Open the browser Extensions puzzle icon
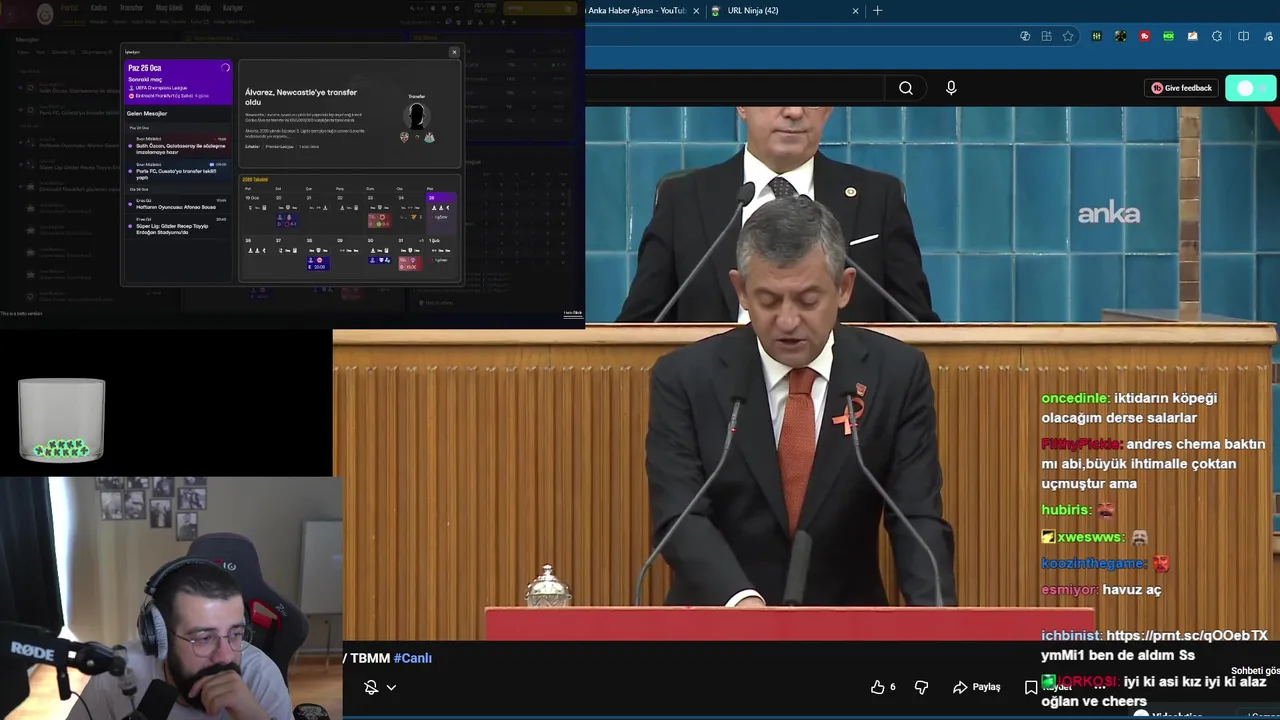The image size is (1280, 720). pos(1217,36)
